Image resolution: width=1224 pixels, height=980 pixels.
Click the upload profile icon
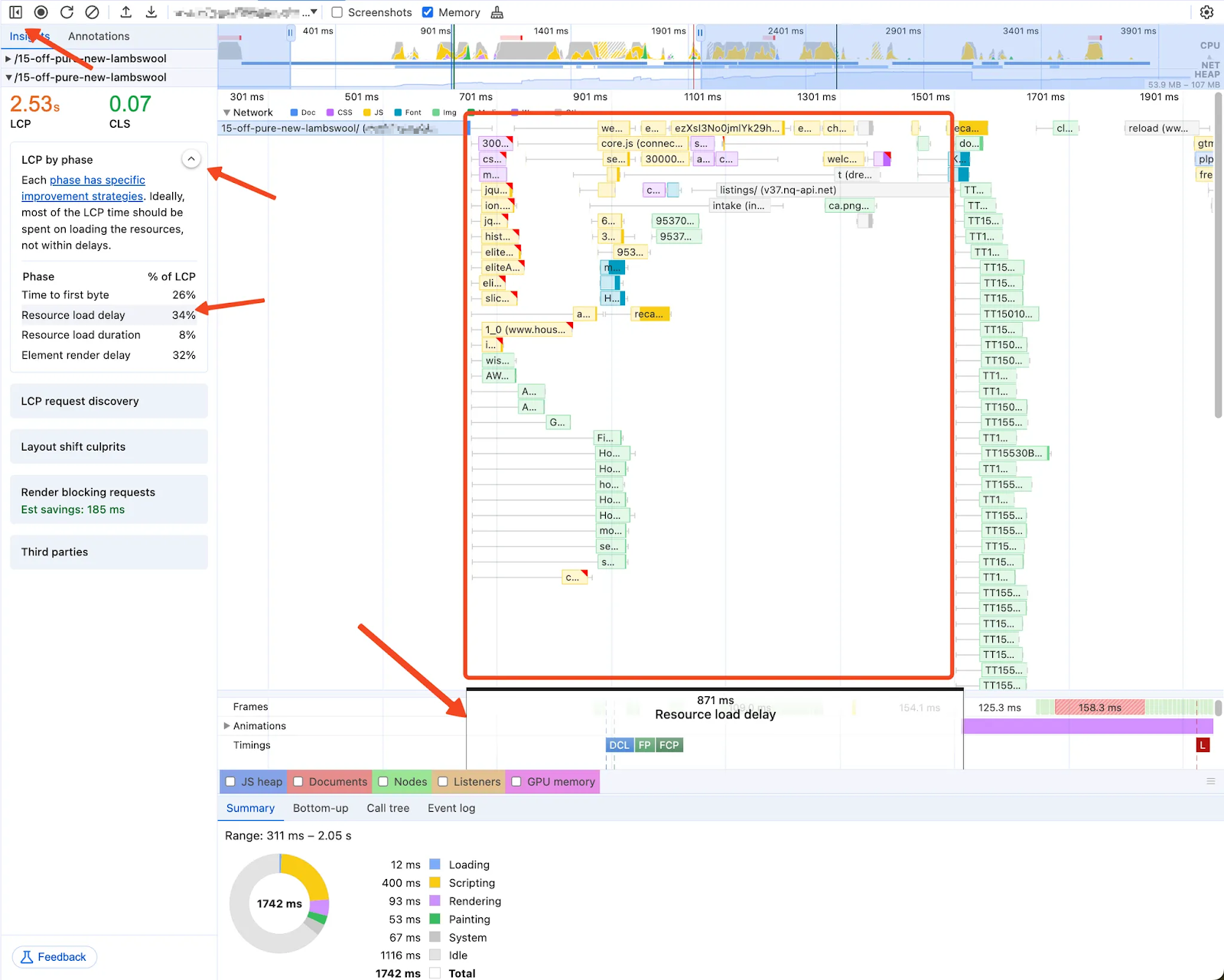(x=126, y=12)
